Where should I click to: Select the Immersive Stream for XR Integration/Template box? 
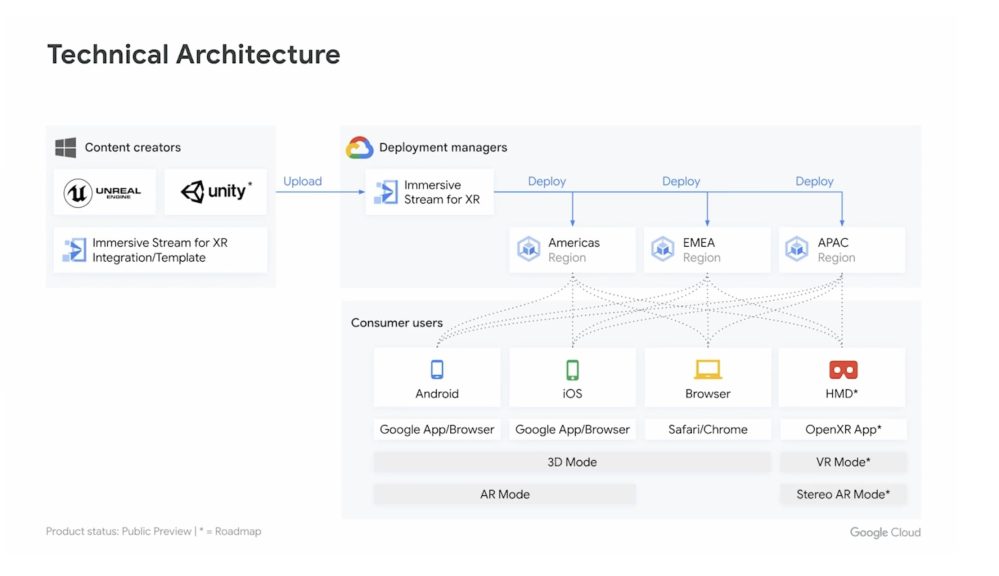tap(160, 250)
